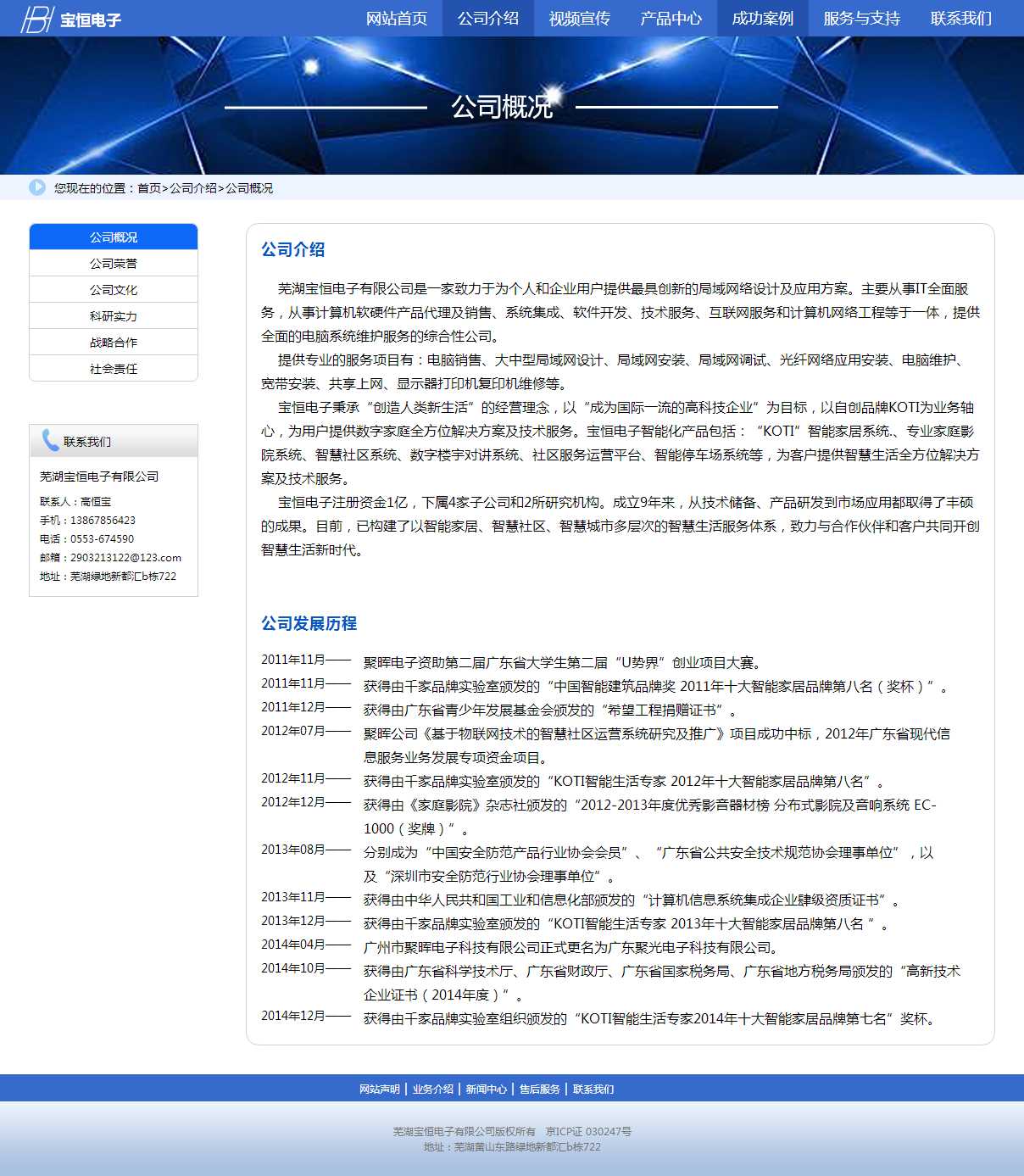1024x1176 pixels.
Task: Select 公司概况 sidebar tab
Action: (114, 237)
